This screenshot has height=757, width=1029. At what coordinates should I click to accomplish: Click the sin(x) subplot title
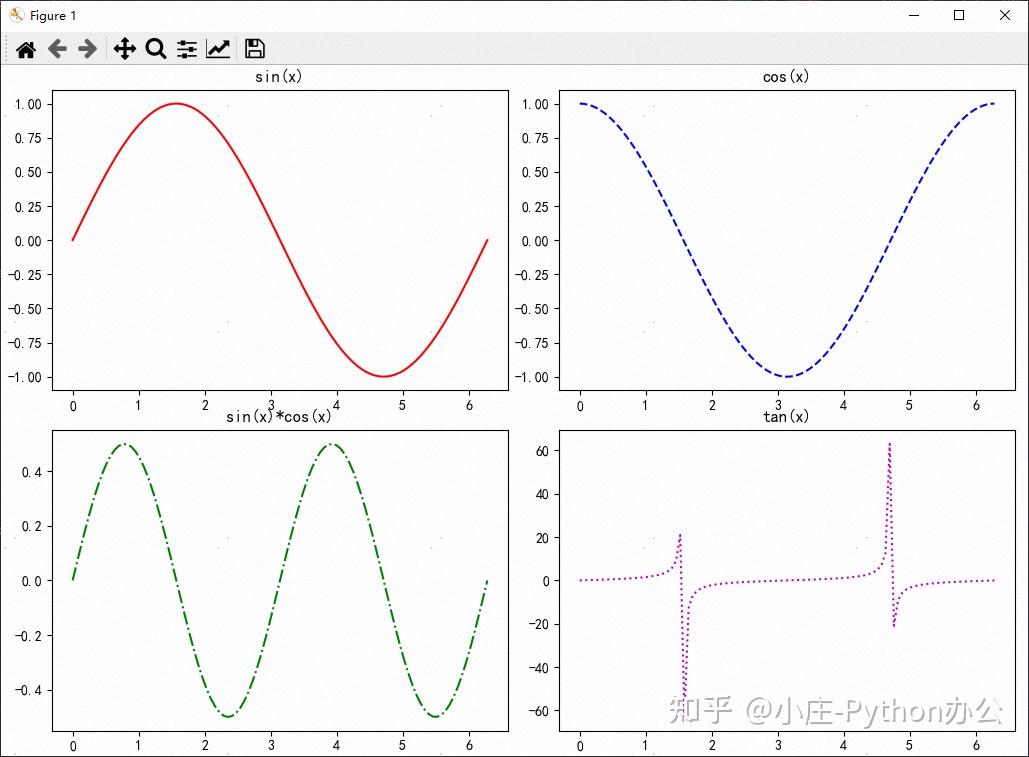point(278,77)
